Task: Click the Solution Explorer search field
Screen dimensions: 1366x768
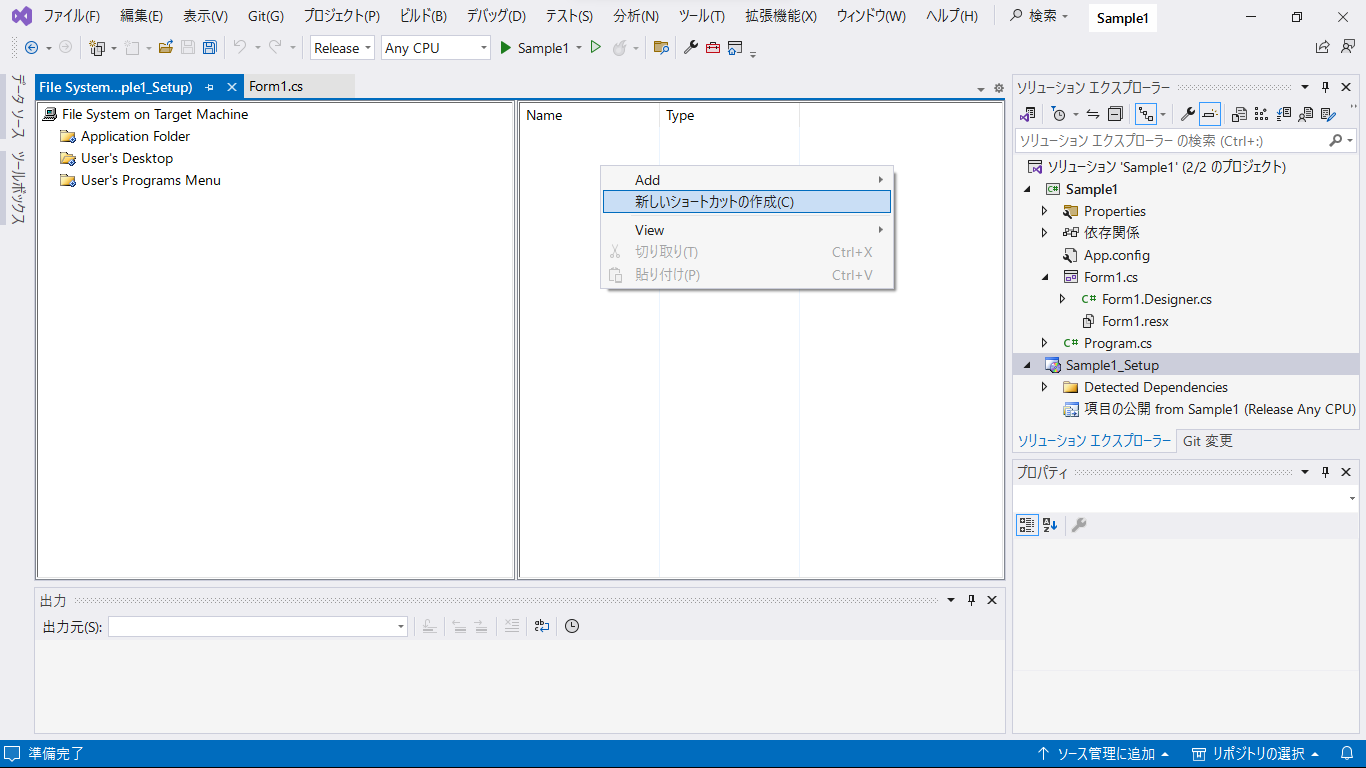Action: (1170, 141)
